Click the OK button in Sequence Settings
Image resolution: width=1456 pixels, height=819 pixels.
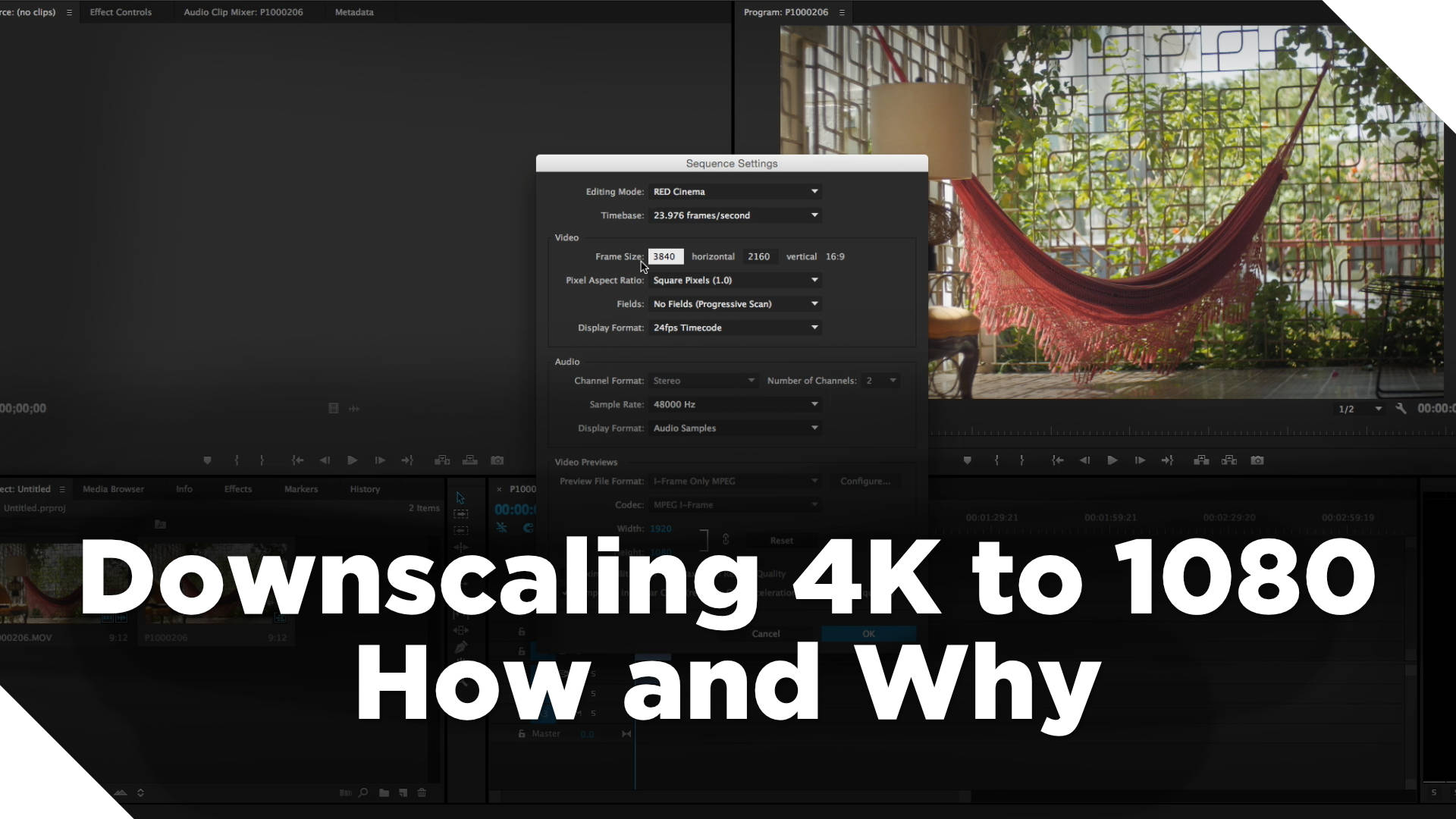[x=868, y=633]
